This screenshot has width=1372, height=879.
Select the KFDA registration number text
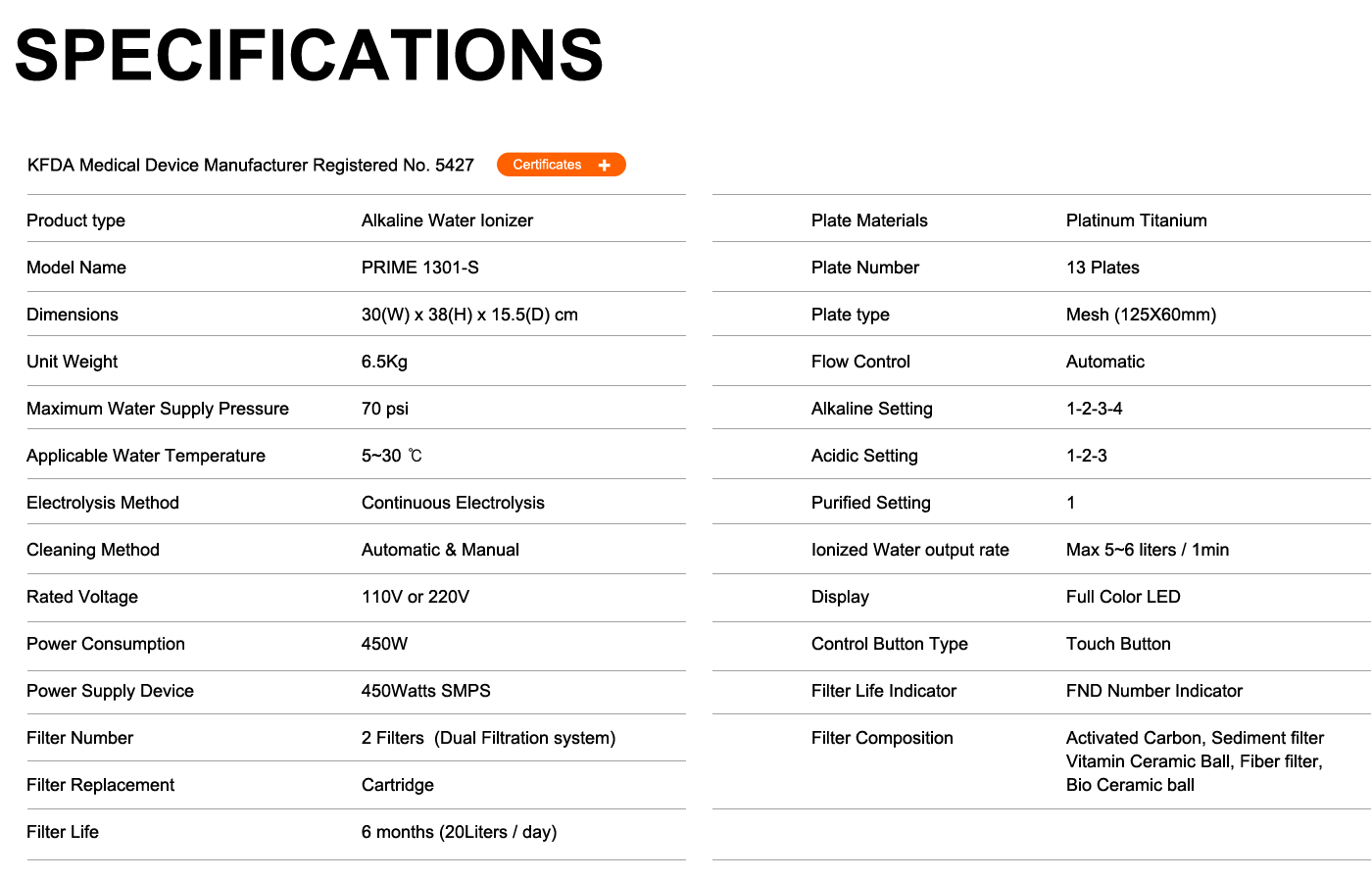[x=251, y=165]
